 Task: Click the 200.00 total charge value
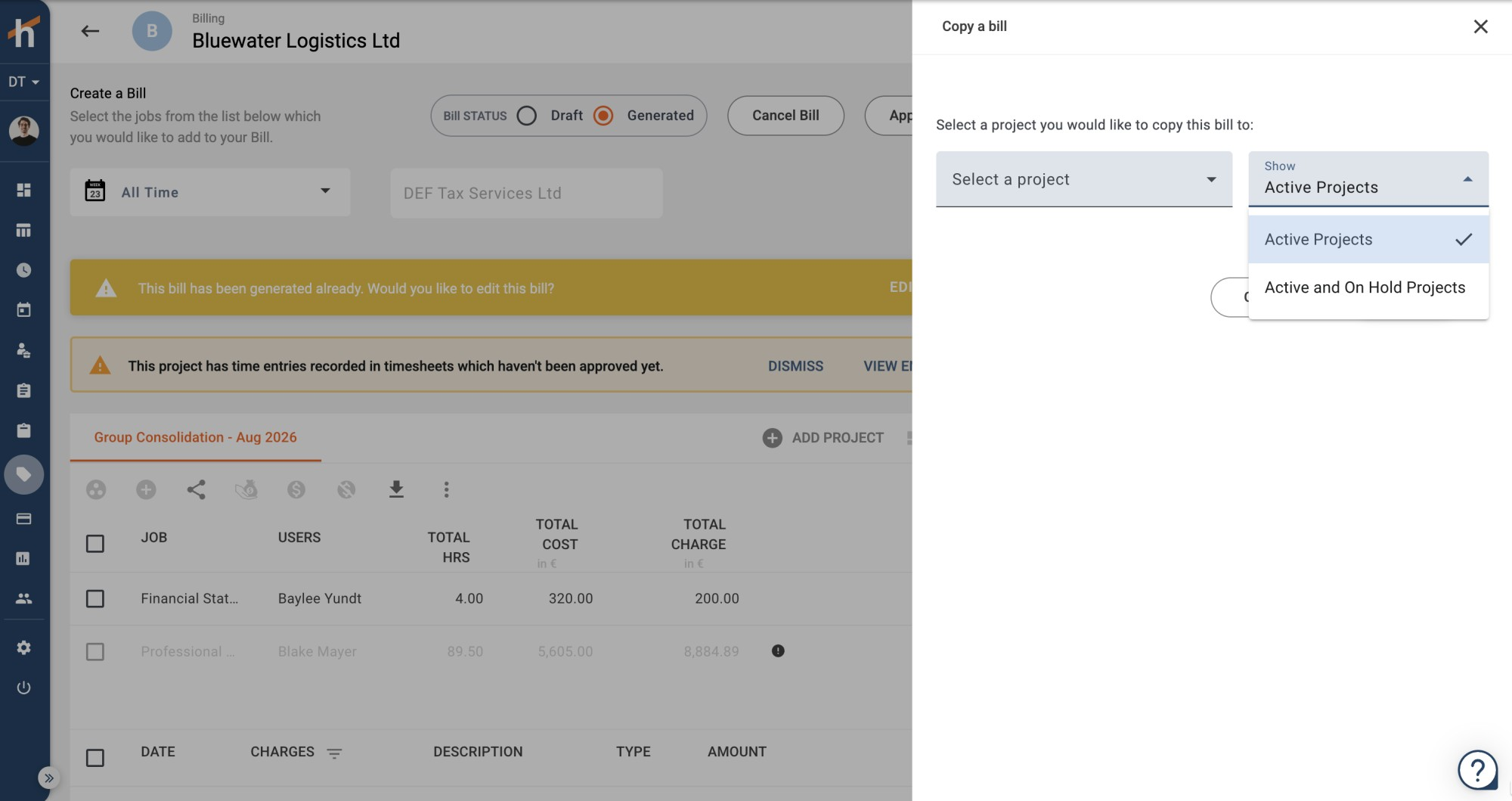(x=717, y=598)
